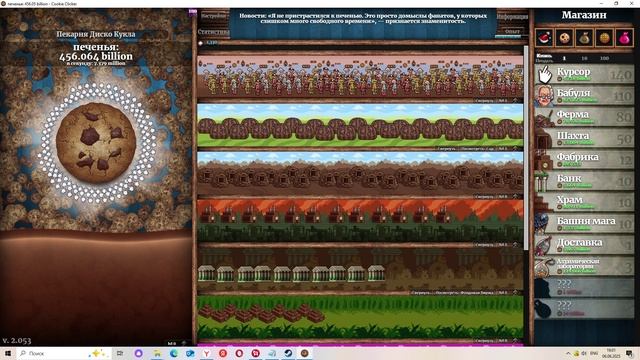Switch store mode to Купить
Image resolution: width=640 pixels, height=360 pixels.
pyautogui.click(x=544, y=56)
